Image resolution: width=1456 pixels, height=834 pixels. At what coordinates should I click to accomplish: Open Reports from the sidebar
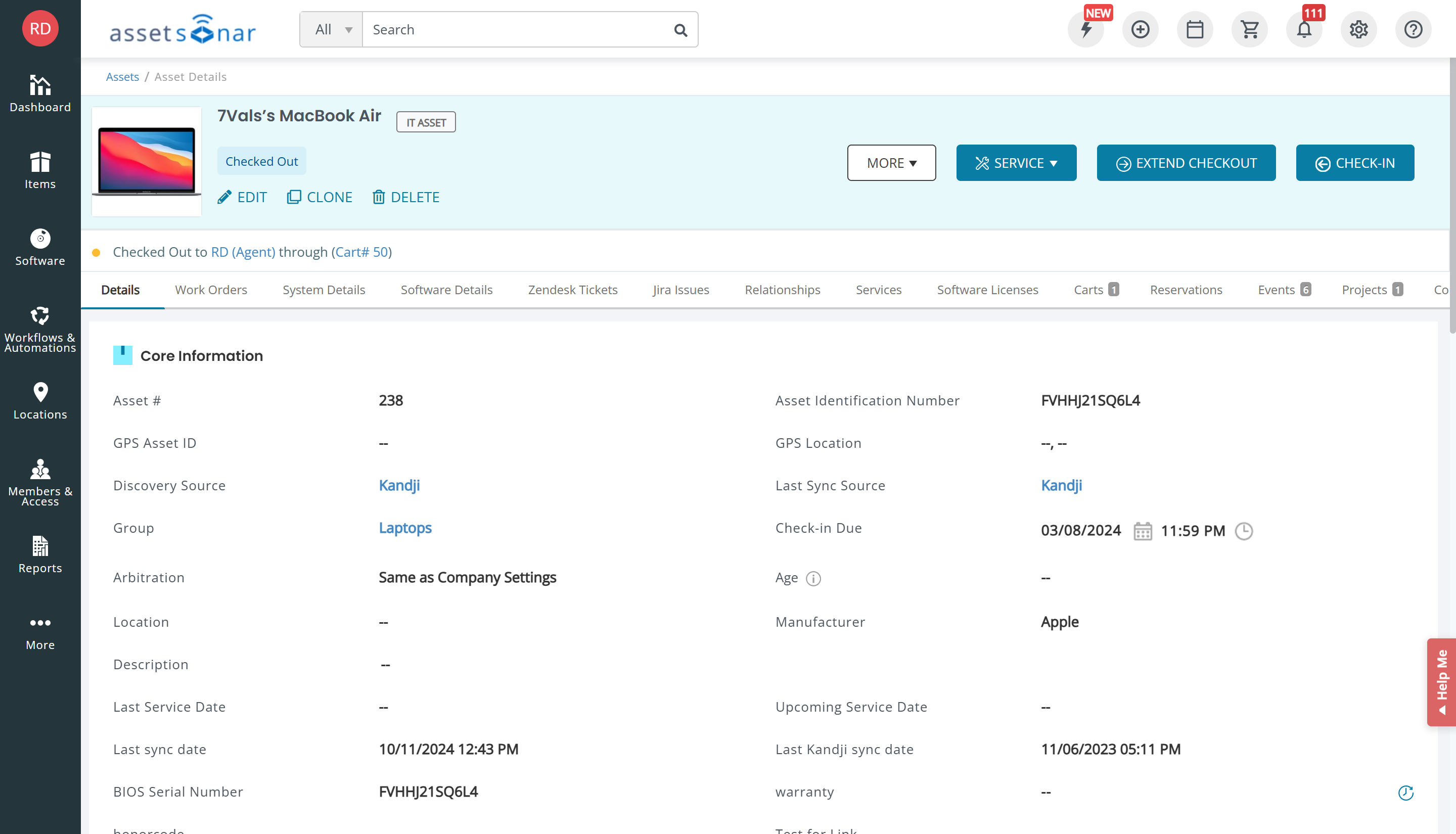click(40, 551)
